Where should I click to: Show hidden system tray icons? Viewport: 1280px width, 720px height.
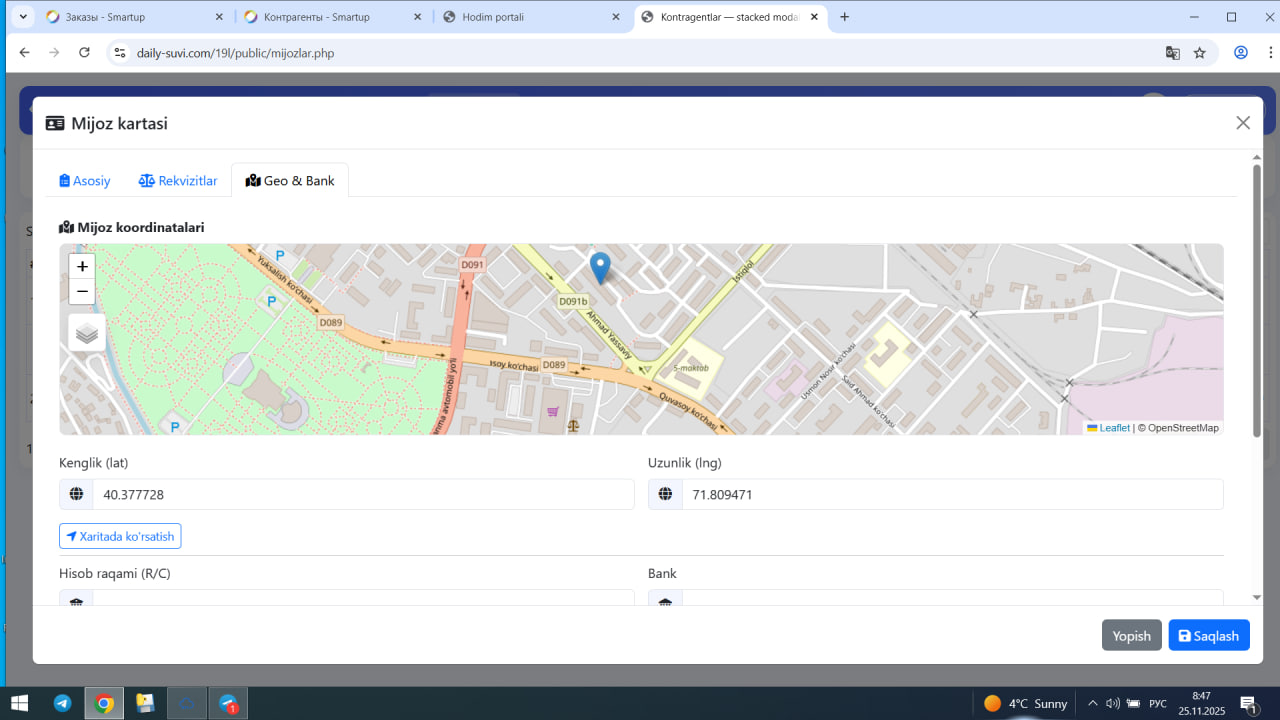(1092, 703)
